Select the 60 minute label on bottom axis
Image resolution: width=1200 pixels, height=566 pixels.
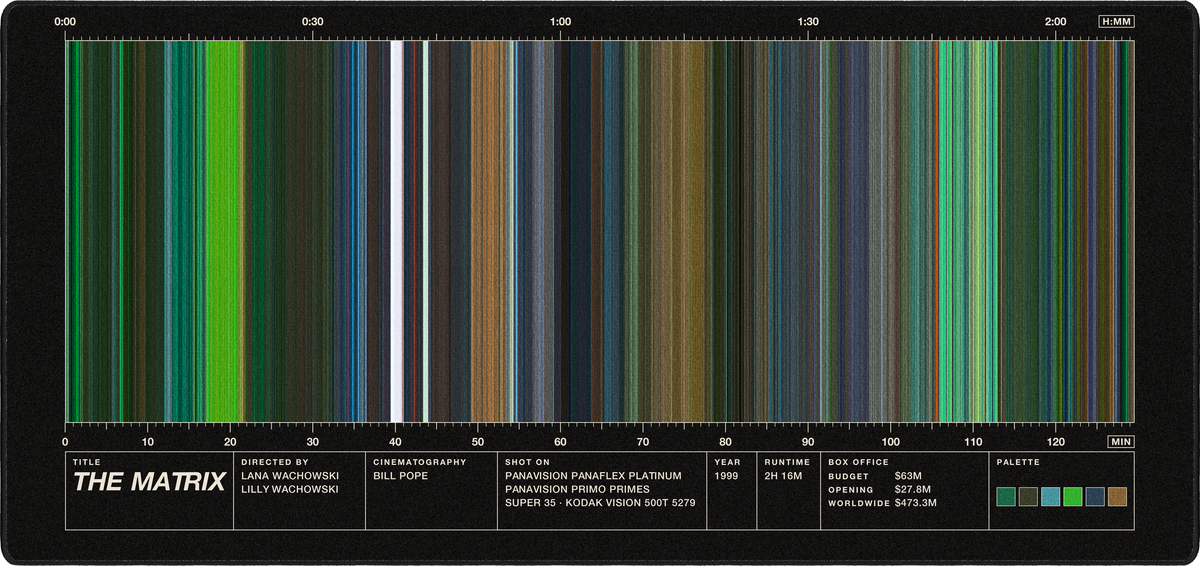click(560, 441)
